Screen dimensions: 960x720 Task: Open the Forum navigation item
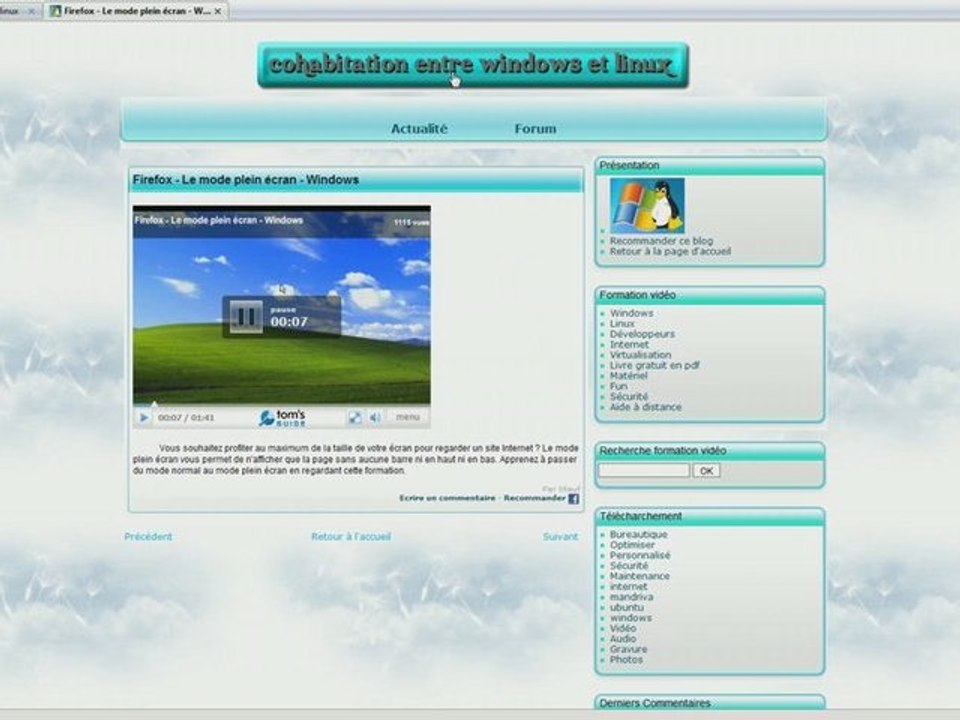click(x=535, y=129)
